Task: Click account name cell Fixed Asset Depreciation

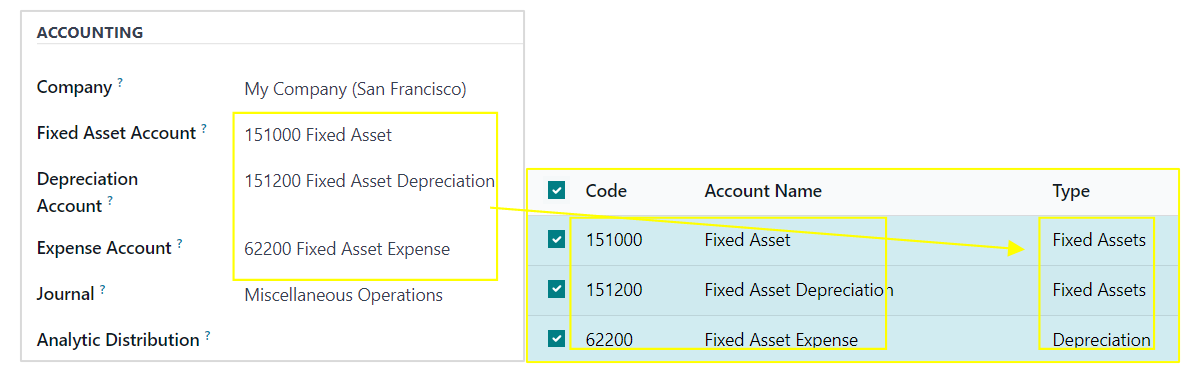Action: pyautogui.click(x=799, y=290)
